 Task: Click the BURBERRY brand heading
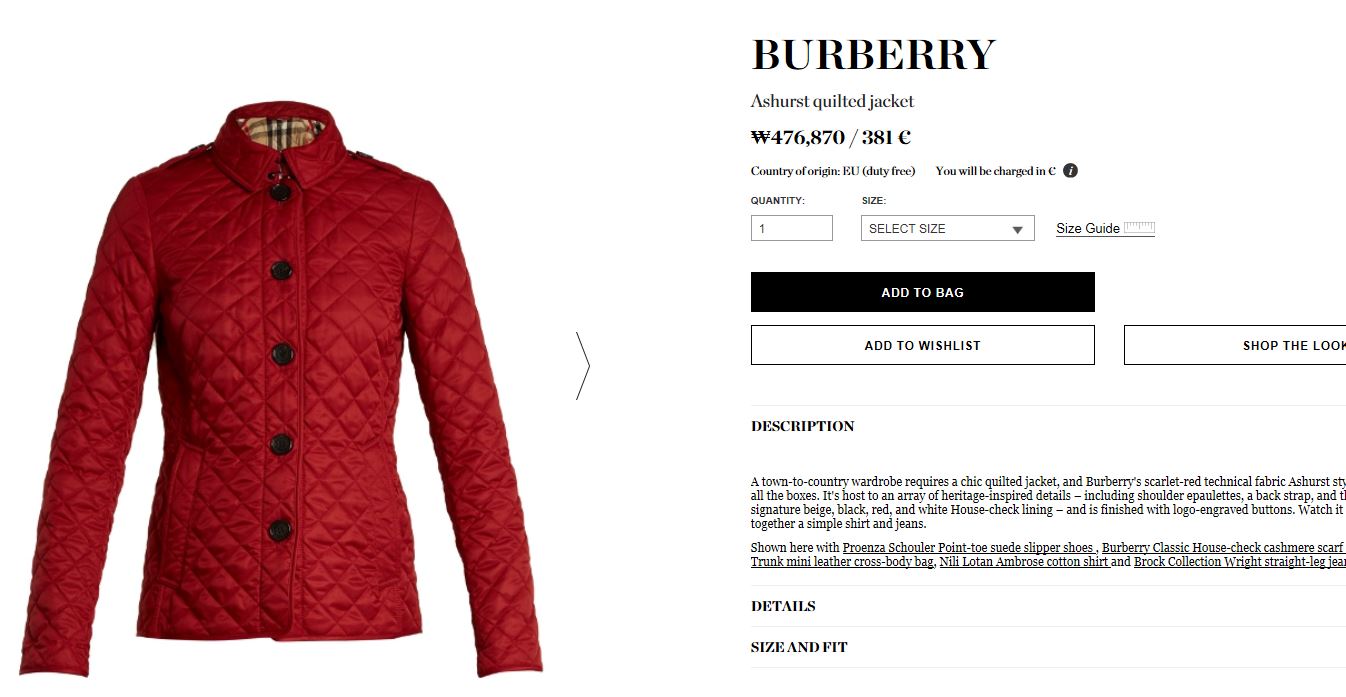873,54
